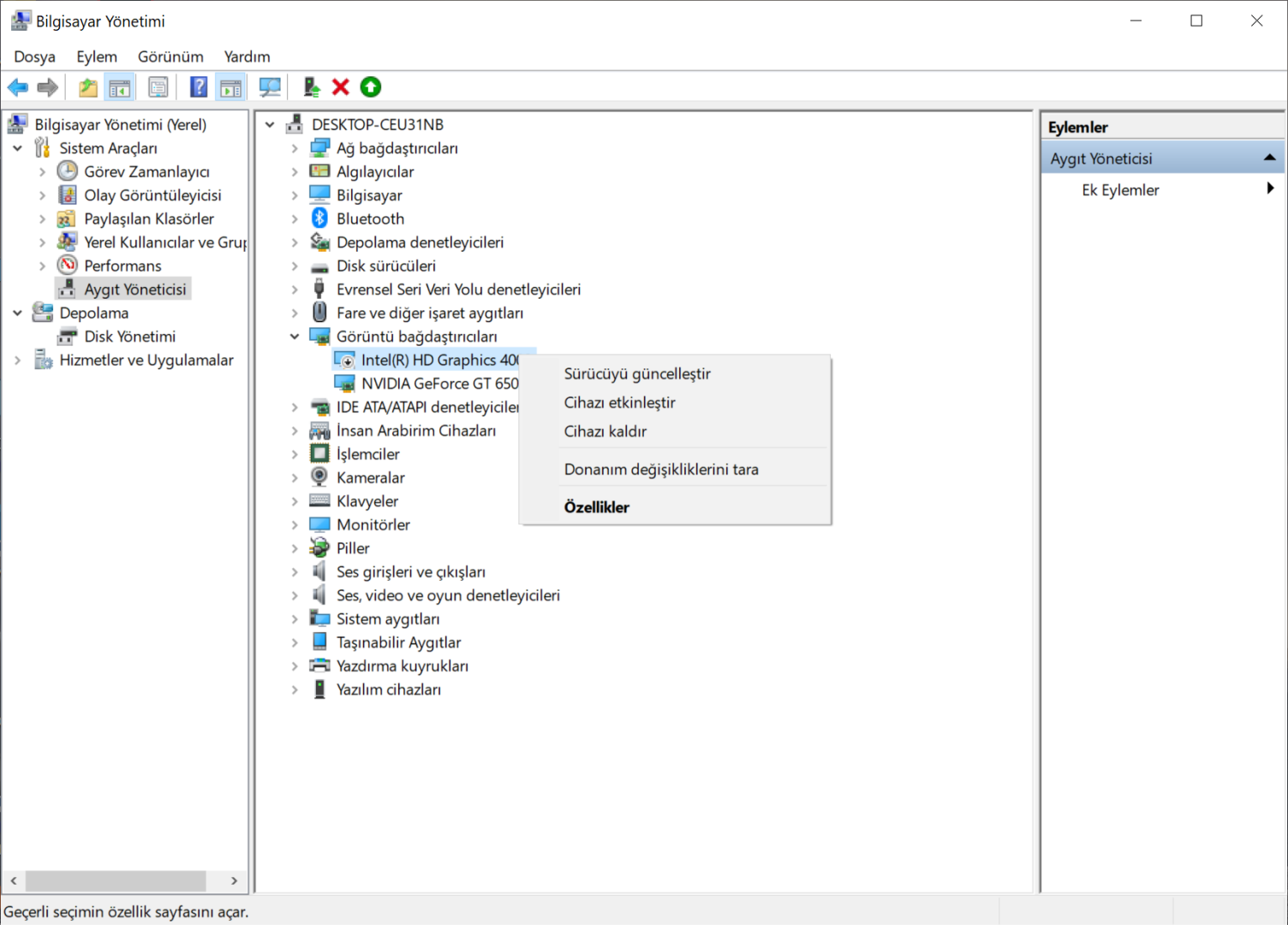Viewport: 1288px width, 925px height.
Task: Collapse the Görüntü bağdaştırıcıları category
Action: 295,337
